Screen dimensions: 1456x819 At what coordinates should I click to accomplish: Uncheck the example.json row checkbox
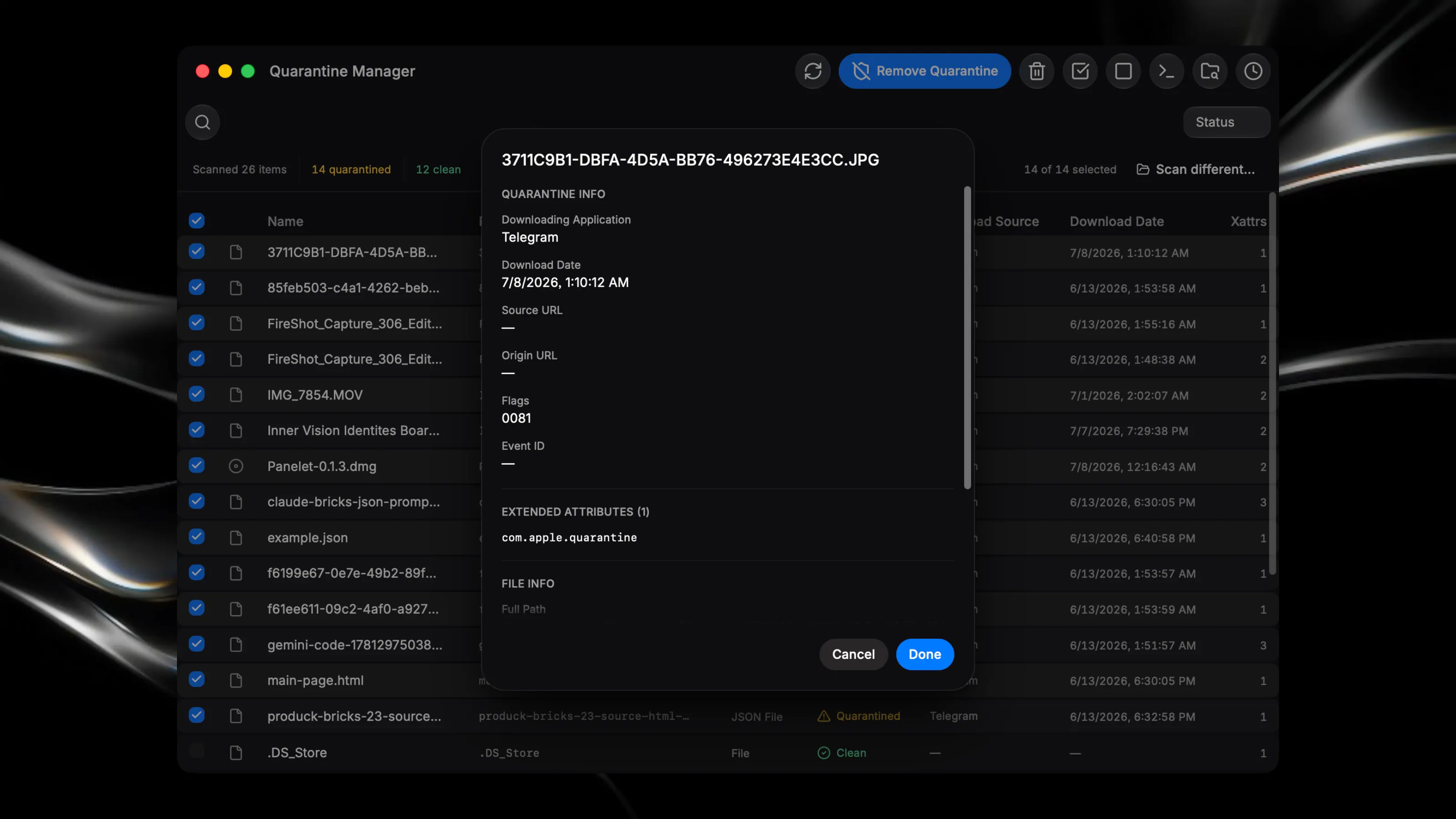tap(197, 536)
